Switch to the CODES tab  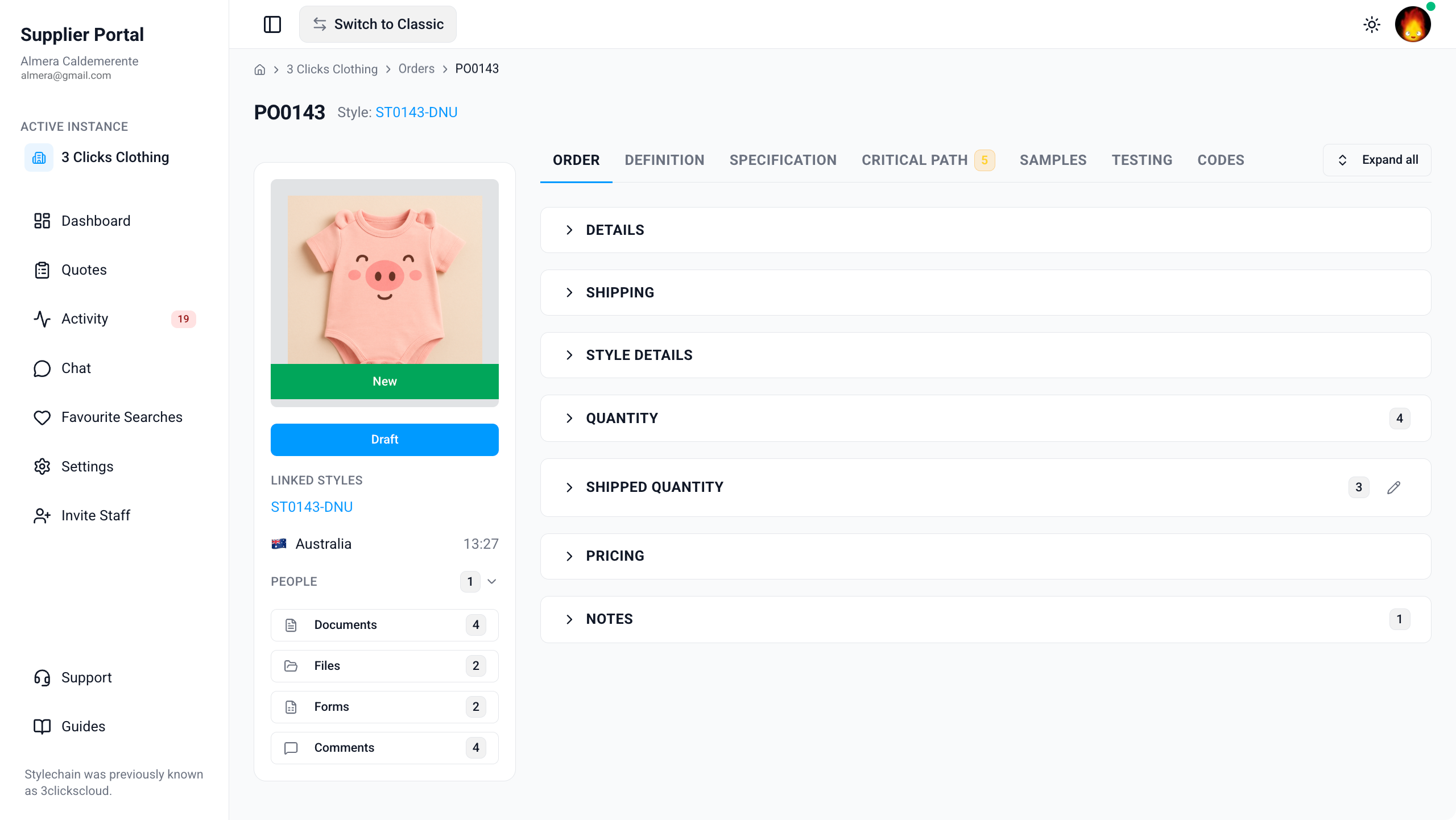(x=1221, y=160)
